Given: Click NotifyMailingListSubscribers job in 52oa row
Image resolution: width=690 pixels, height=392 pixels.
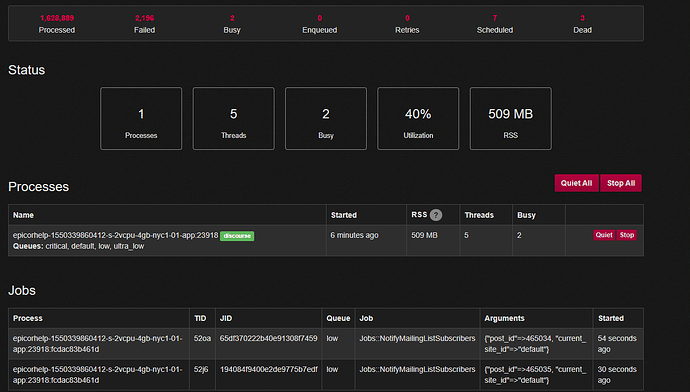Looking at the screenshot, I should tap(417, 338).
